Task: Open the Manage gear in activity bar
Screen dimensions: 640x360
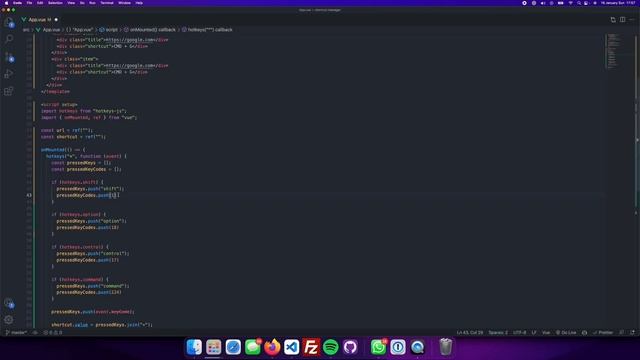Action: pos(9,320)
